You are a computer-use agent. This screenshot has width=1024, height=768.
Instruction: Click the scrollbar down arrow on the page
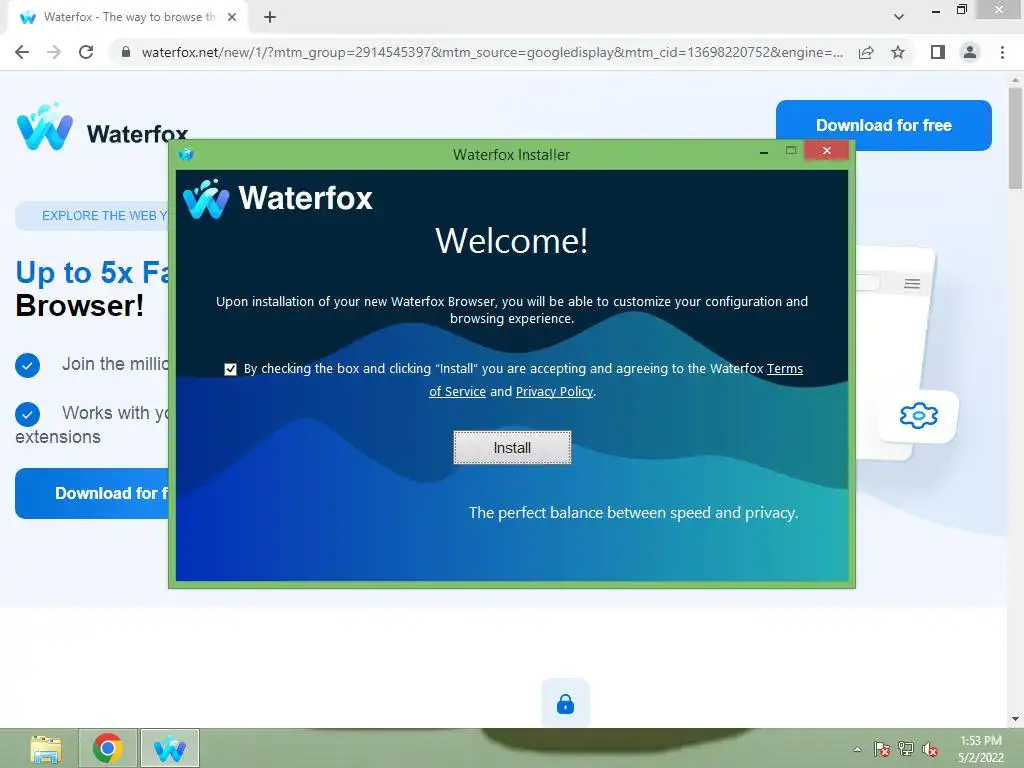tap(1015, 719)
